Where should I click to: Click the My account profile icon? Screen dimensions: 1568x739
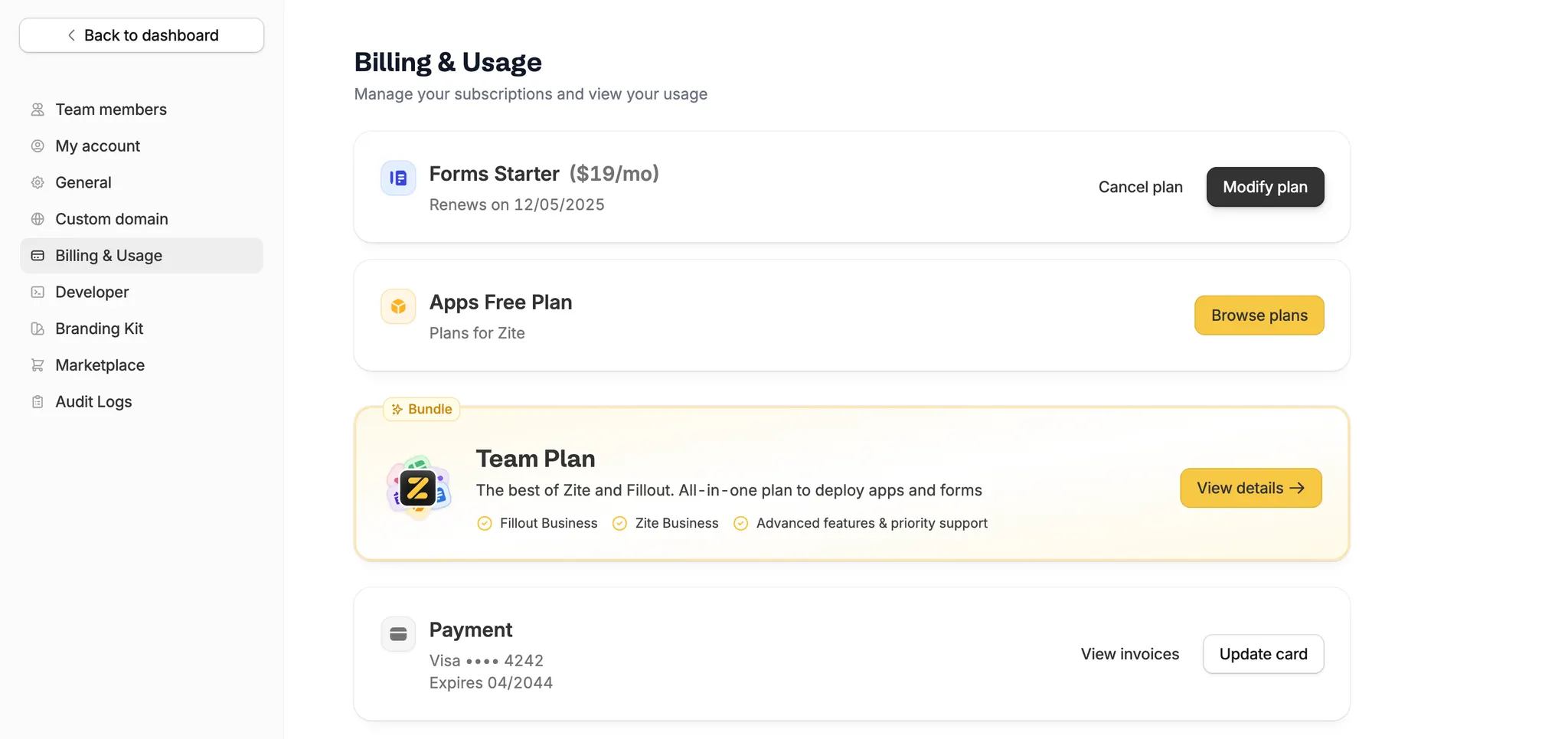tap(38, 146)
